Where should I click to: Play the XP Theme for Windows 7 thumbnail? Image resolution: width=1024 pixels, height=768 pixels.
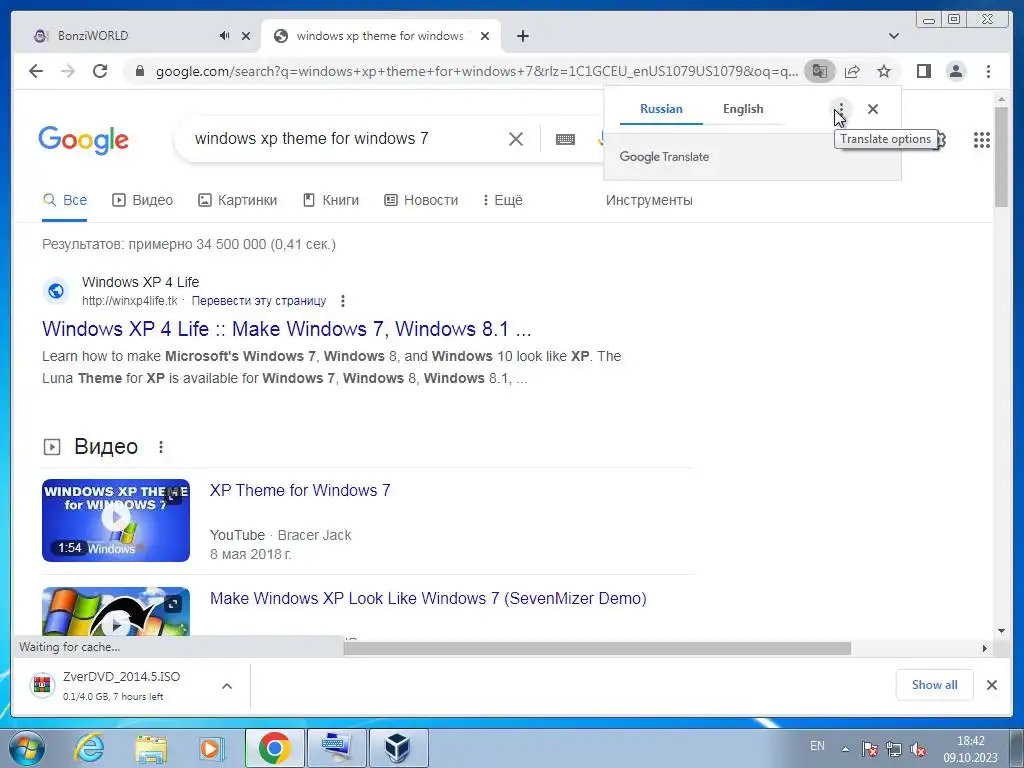point(116,520)
